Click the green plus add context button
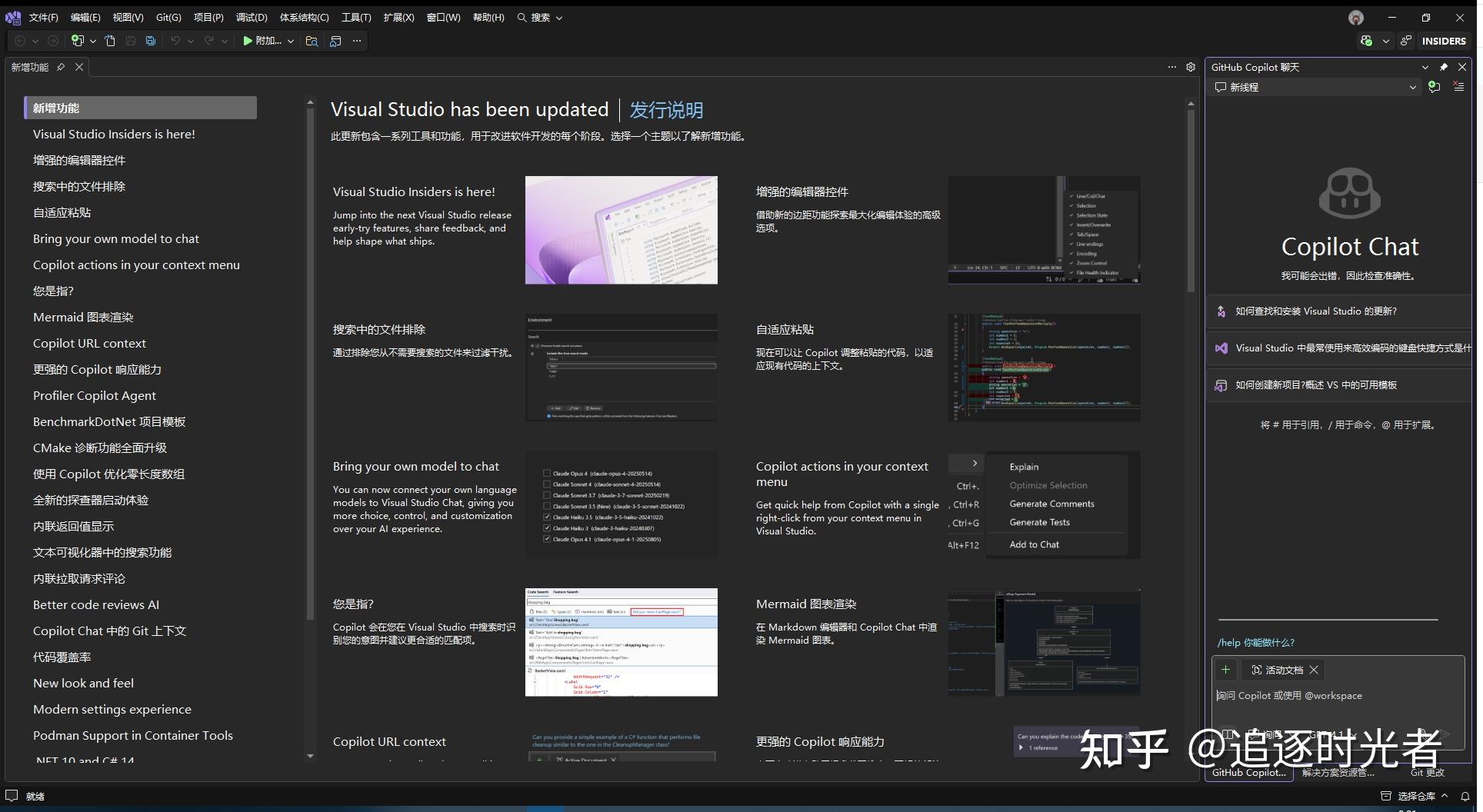1483x812 pixels. click(x=1226, y=670)
